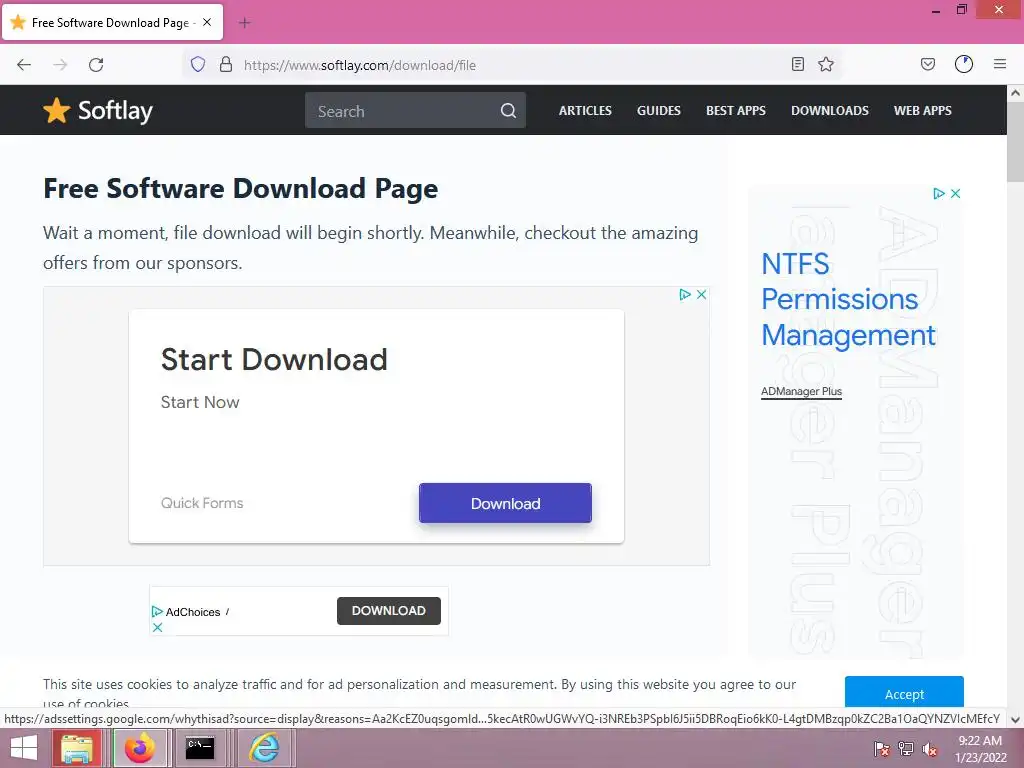Screen dimensions: 1024x768
Task: Click the Softlay star logo
Action: pos(57,110)
